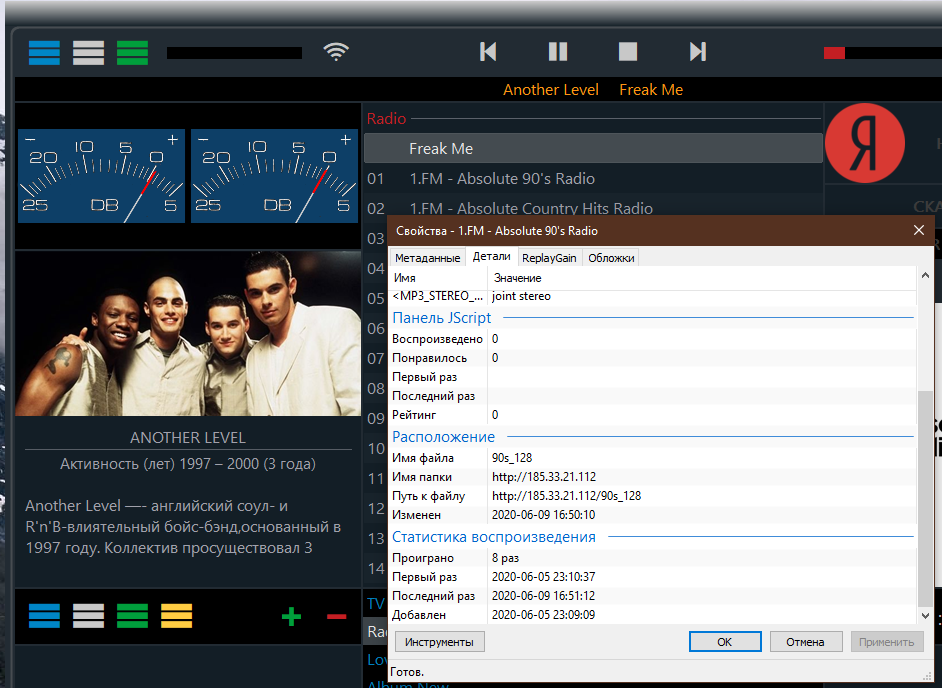Click the green stacked-bars icon in top toolbar
Screen dimensions: 942x688
[132, 52]
